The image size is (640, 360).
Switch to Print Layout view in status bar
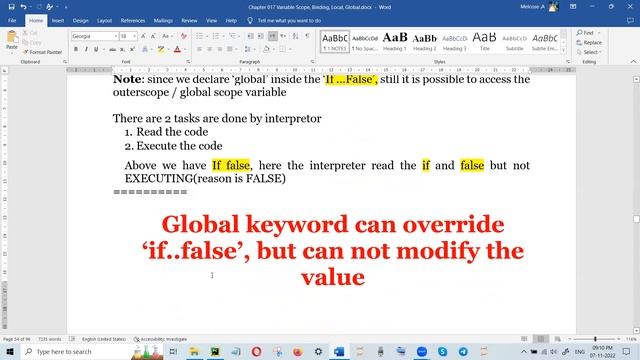click(x=541, y=339)
